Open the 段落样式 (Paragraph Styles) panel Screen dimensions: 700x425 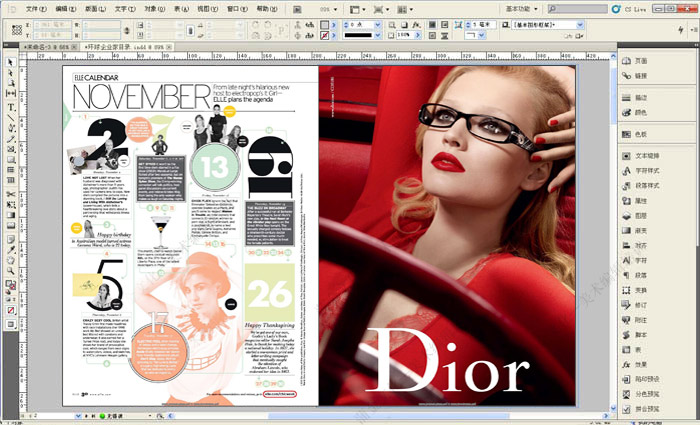click(x=641, y=185)
